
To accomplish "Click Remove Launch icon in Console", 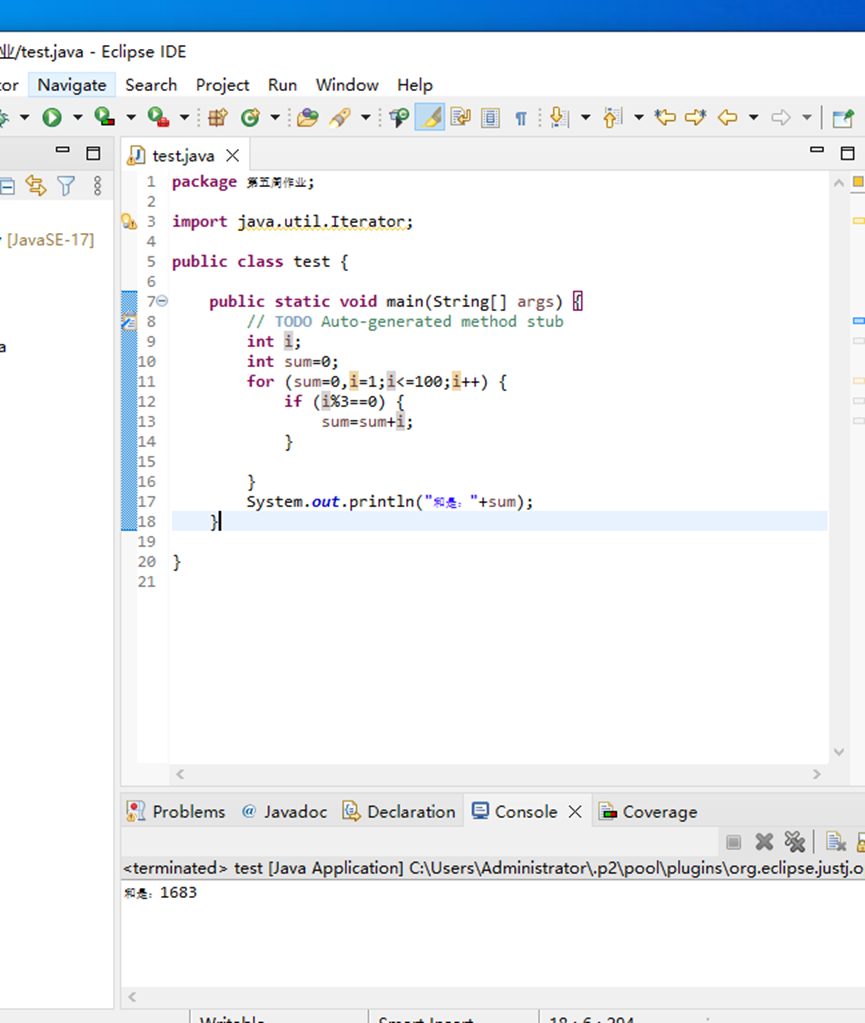I will pyautogui.click(x=764, y=842).
